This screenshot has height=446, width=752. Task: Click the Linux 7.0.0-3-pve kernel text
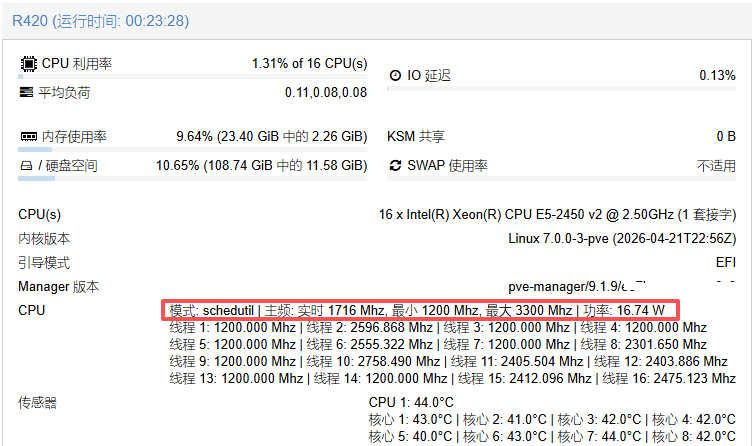pyautogui.click(x=622, y=238)
